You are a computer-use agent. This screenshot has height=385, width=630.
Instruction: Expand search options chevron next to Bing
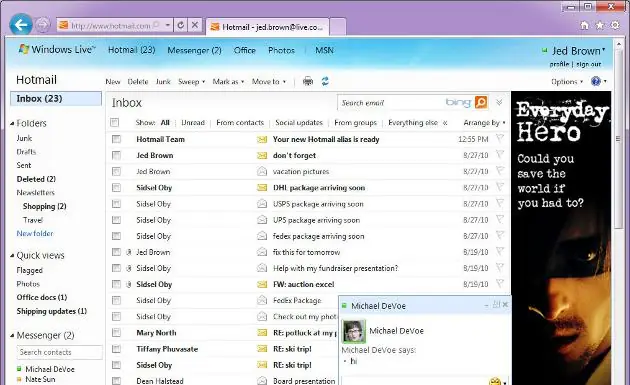tap(499, 102)
